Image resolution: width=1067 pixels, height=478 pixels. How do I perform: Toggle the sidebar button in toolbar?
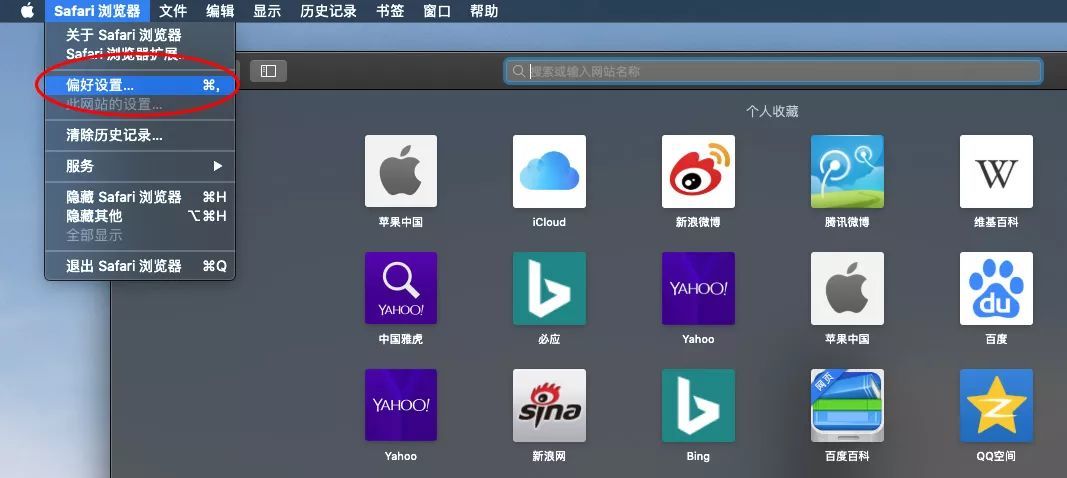click(268, 71)
